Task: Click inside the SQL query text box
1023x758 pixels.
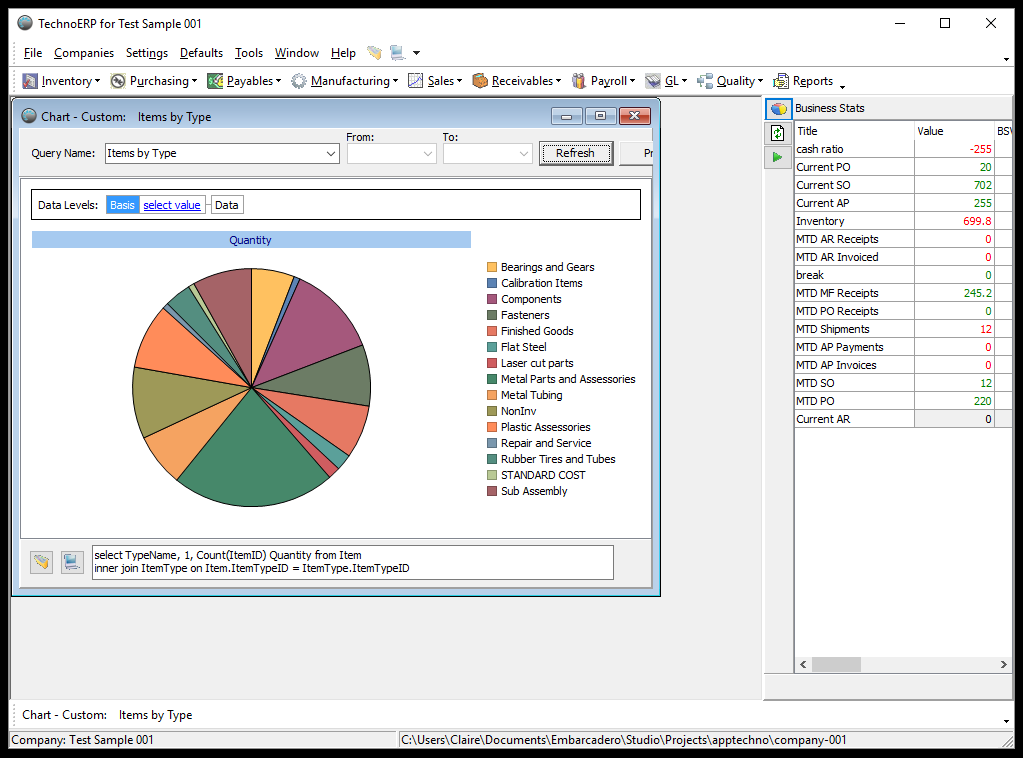Action: click(352, 562)
